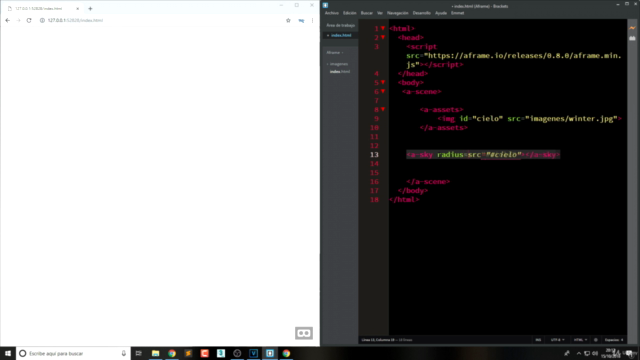Click the Live Preview lightning icon in Brackets
This screenshot has width=640, height=360.
(x=632, y=28)
